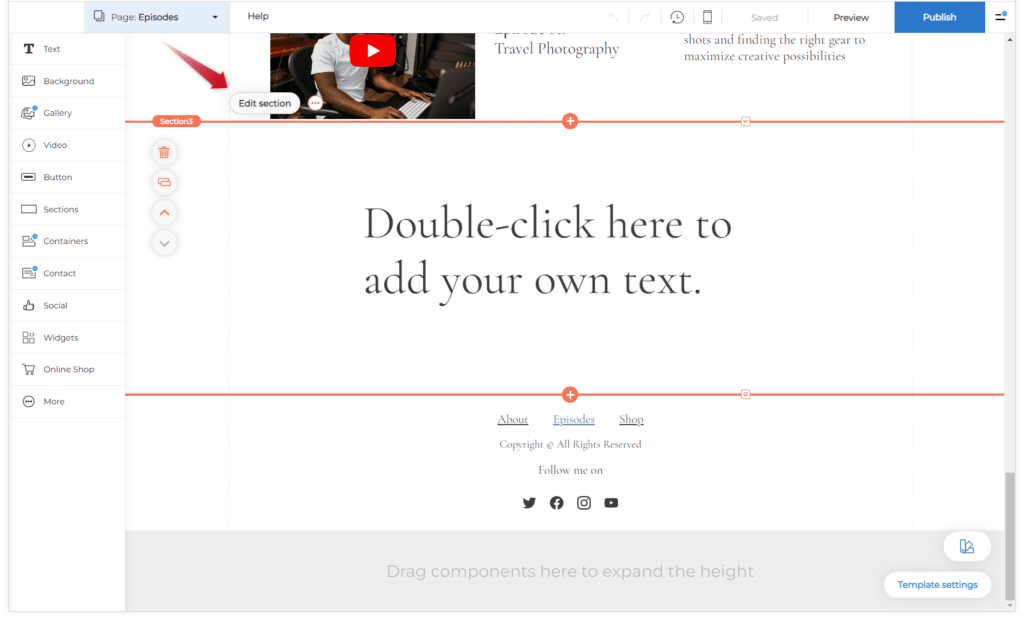Screen dimensions: 1024x620
Task: Delete Section3 with the trash icon
Action: click(x=164, y=152)
